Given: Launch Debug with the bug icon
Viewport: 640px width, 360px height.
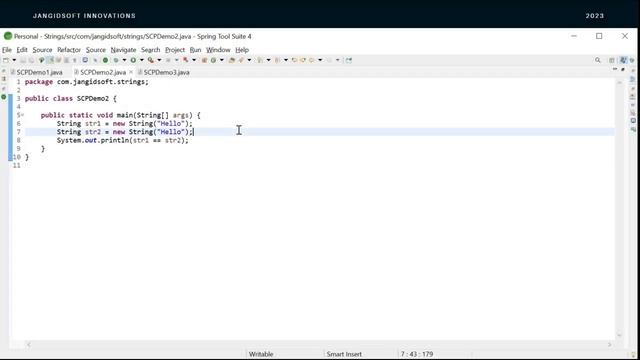Looking at the screenshot, I should click(116, 60).
